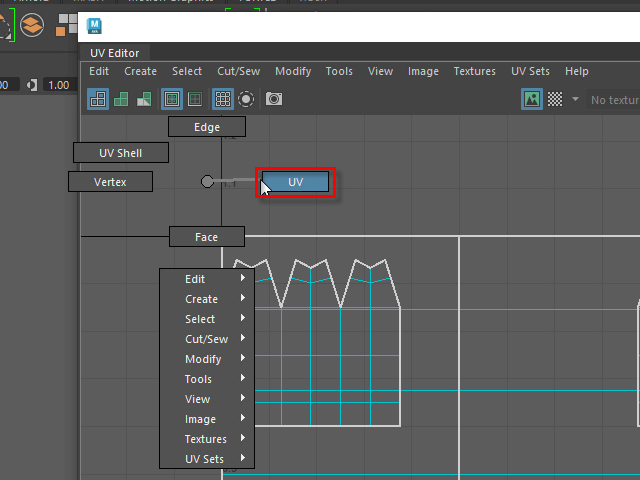This screenshot has height=480, width=640.
Task: Choose UV Shell in the marking menu
Action: click(x=121, y=153)
